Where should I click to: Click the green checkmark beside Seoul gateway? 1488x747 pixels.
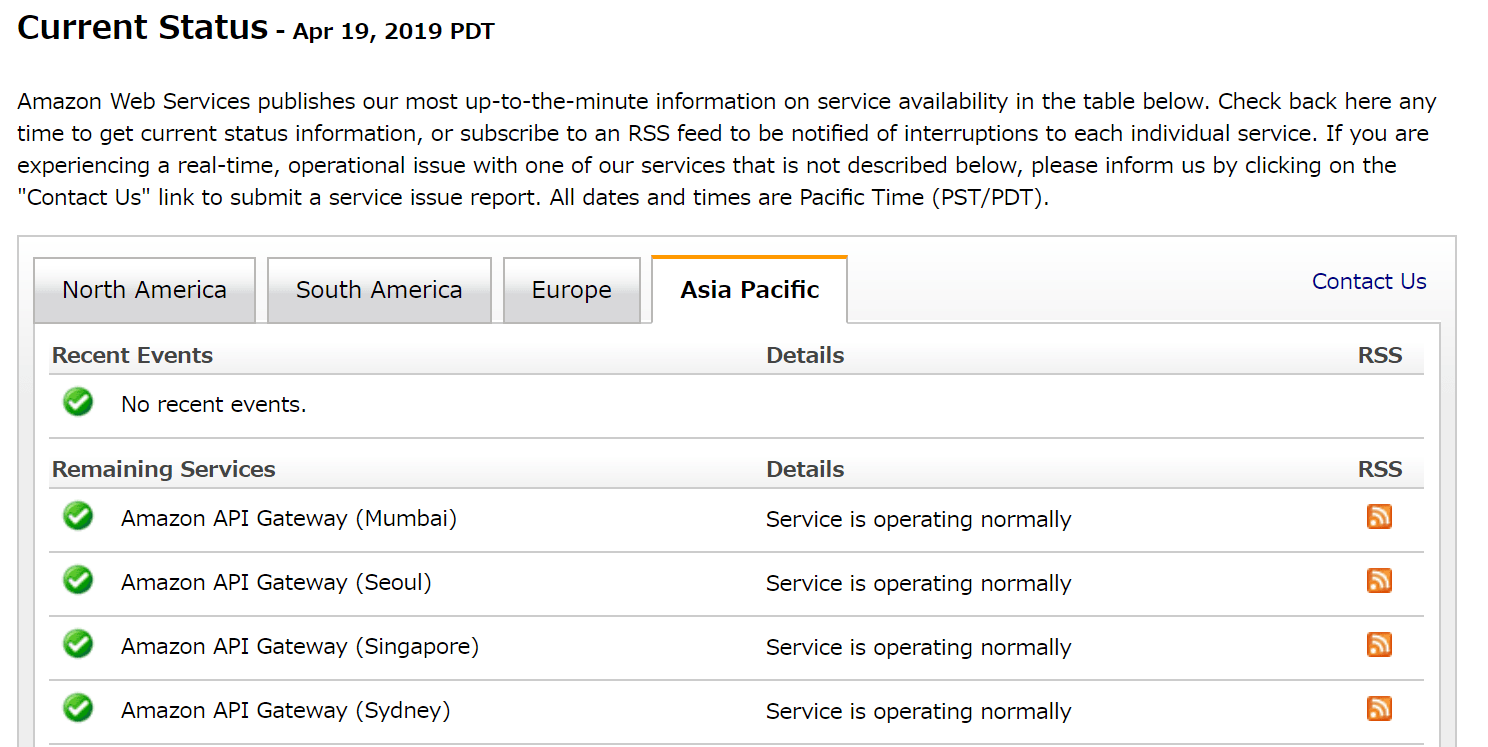click(78, 580)
